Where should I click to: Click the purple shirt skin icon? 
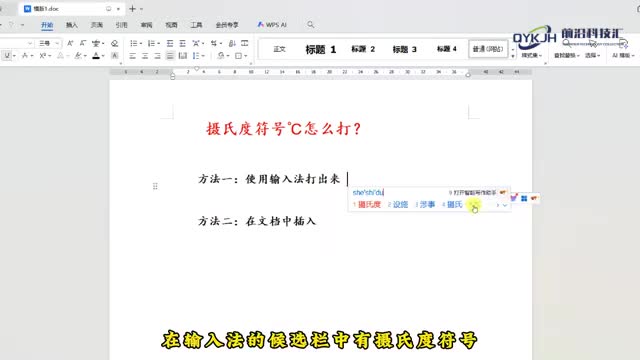coord(513,198)
